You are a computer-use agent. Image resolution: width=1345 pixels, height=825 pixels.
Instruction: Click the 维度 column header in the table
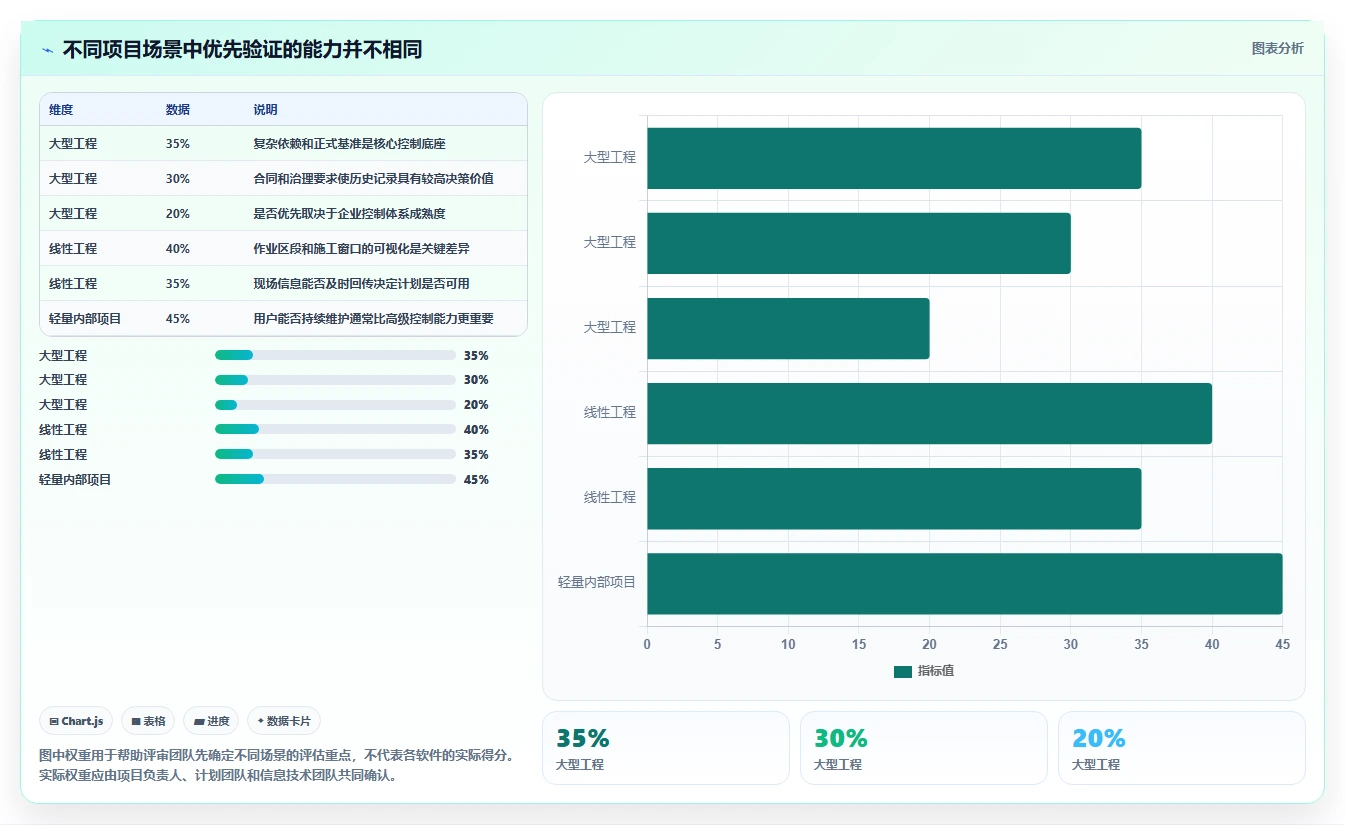61,110
